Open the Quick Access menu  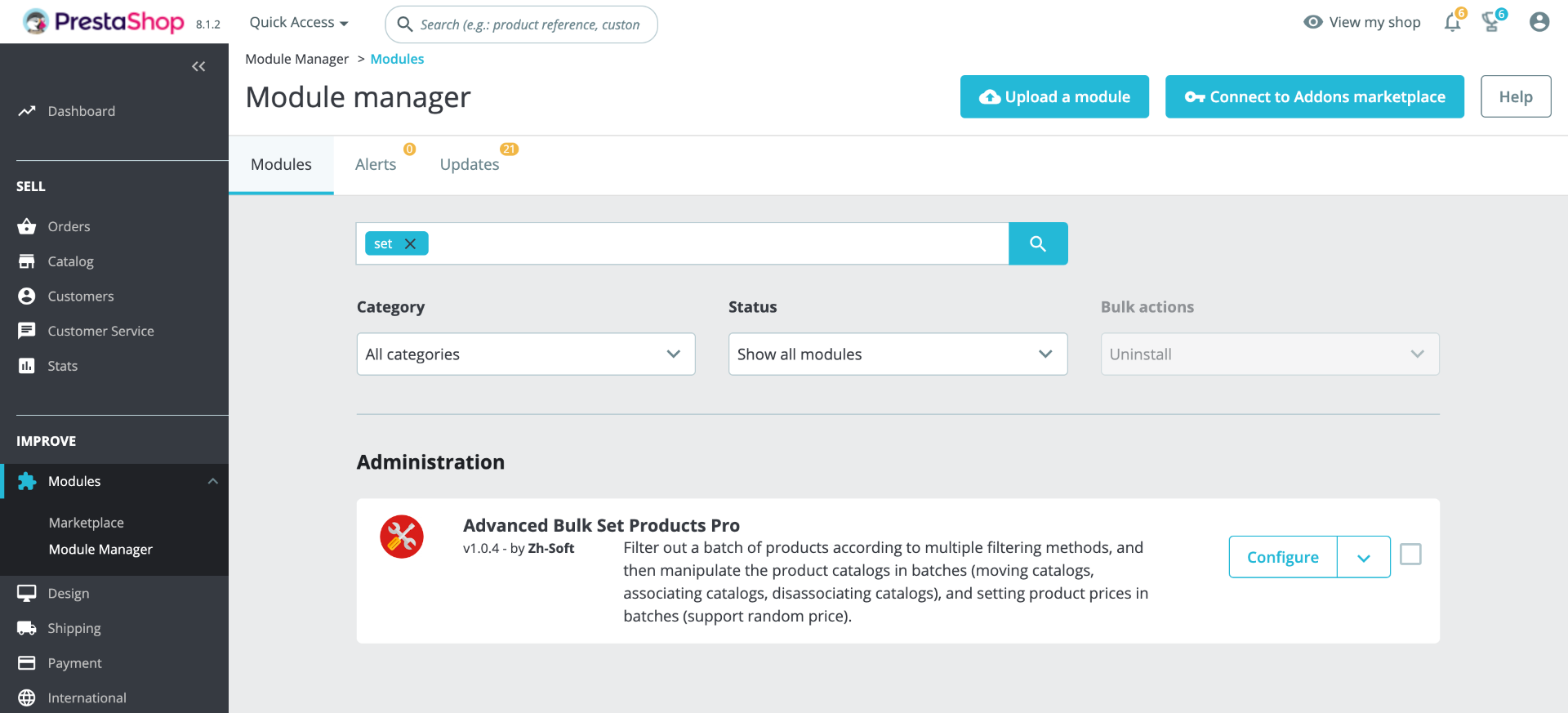(x=299, y=23)
